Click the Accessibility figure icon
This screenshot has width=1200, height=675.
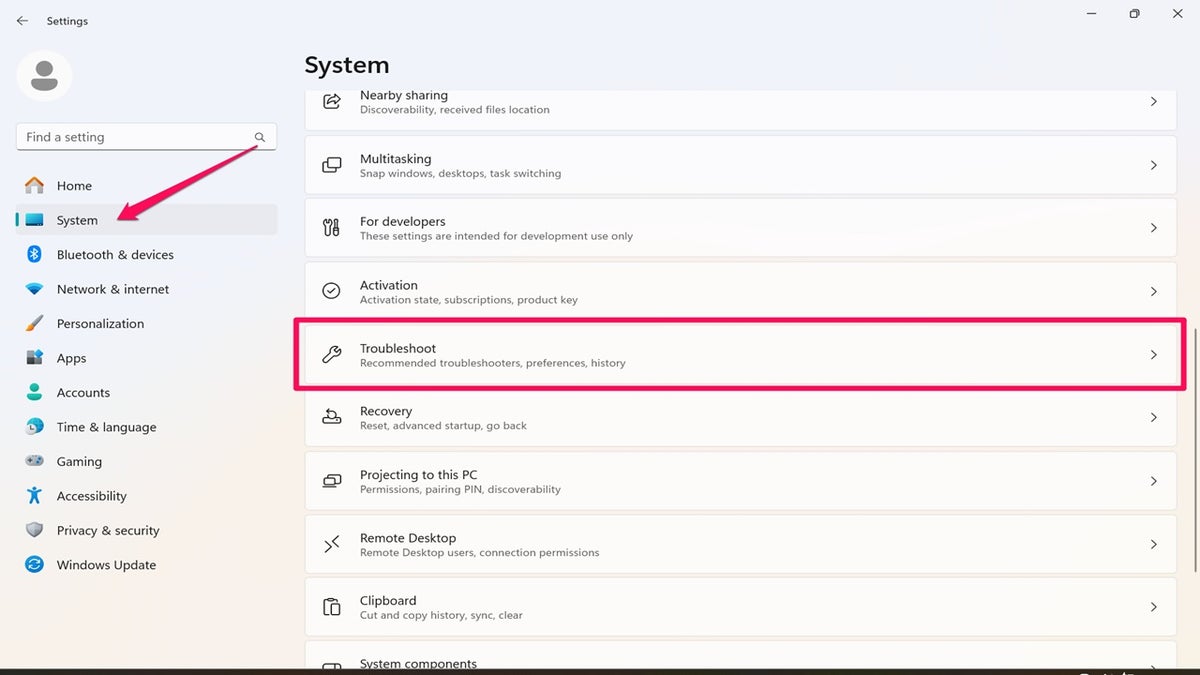[35, 496]
